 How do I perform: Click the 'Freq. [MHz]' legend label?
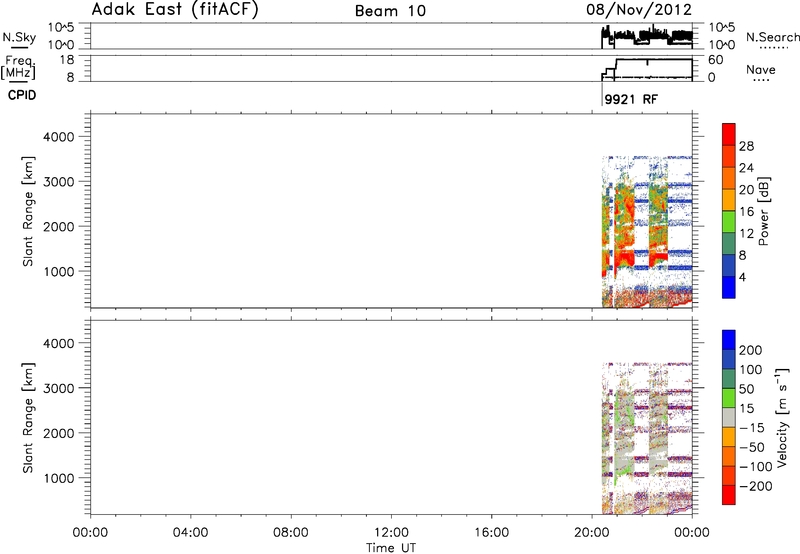coord(19,67)
